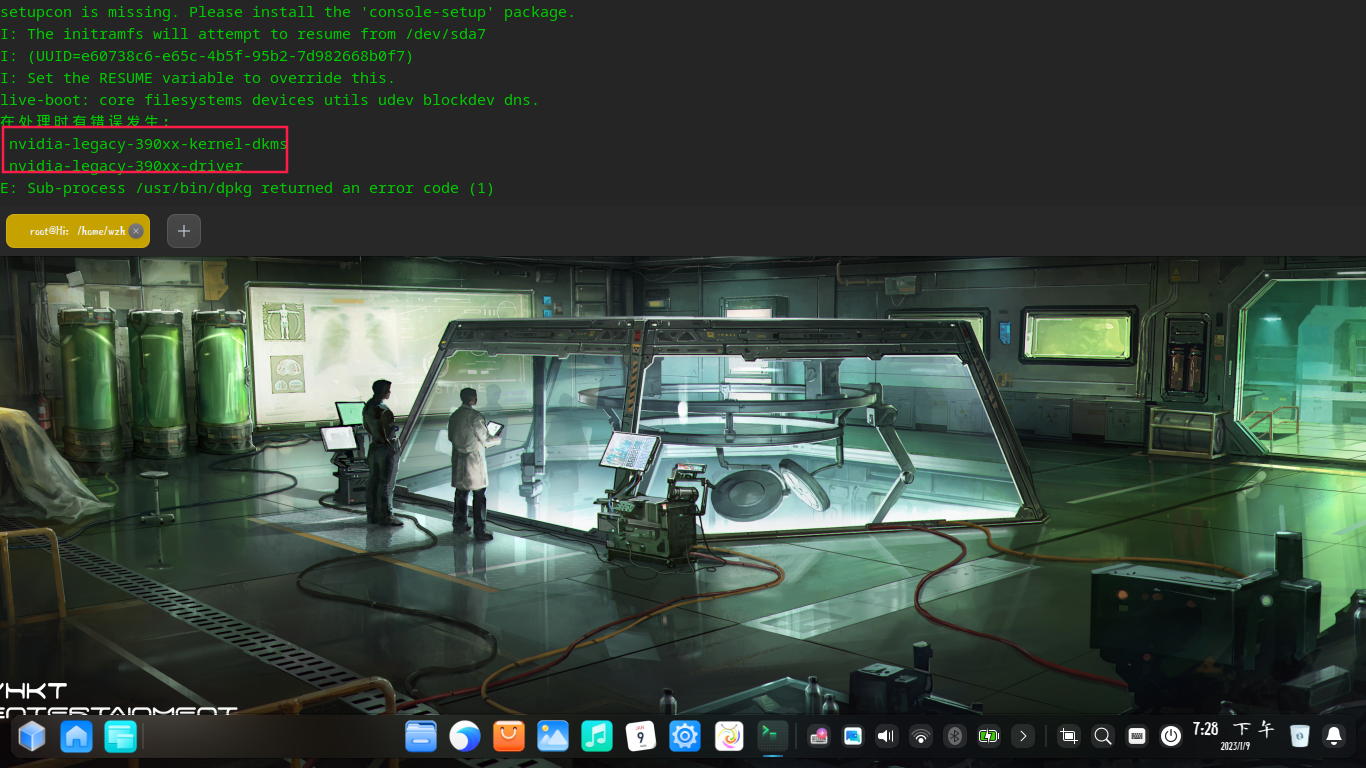The width and height of the screenshot is (1366, 768).
Task: Open the screenshot tray tool
Action: [1067, 736]
